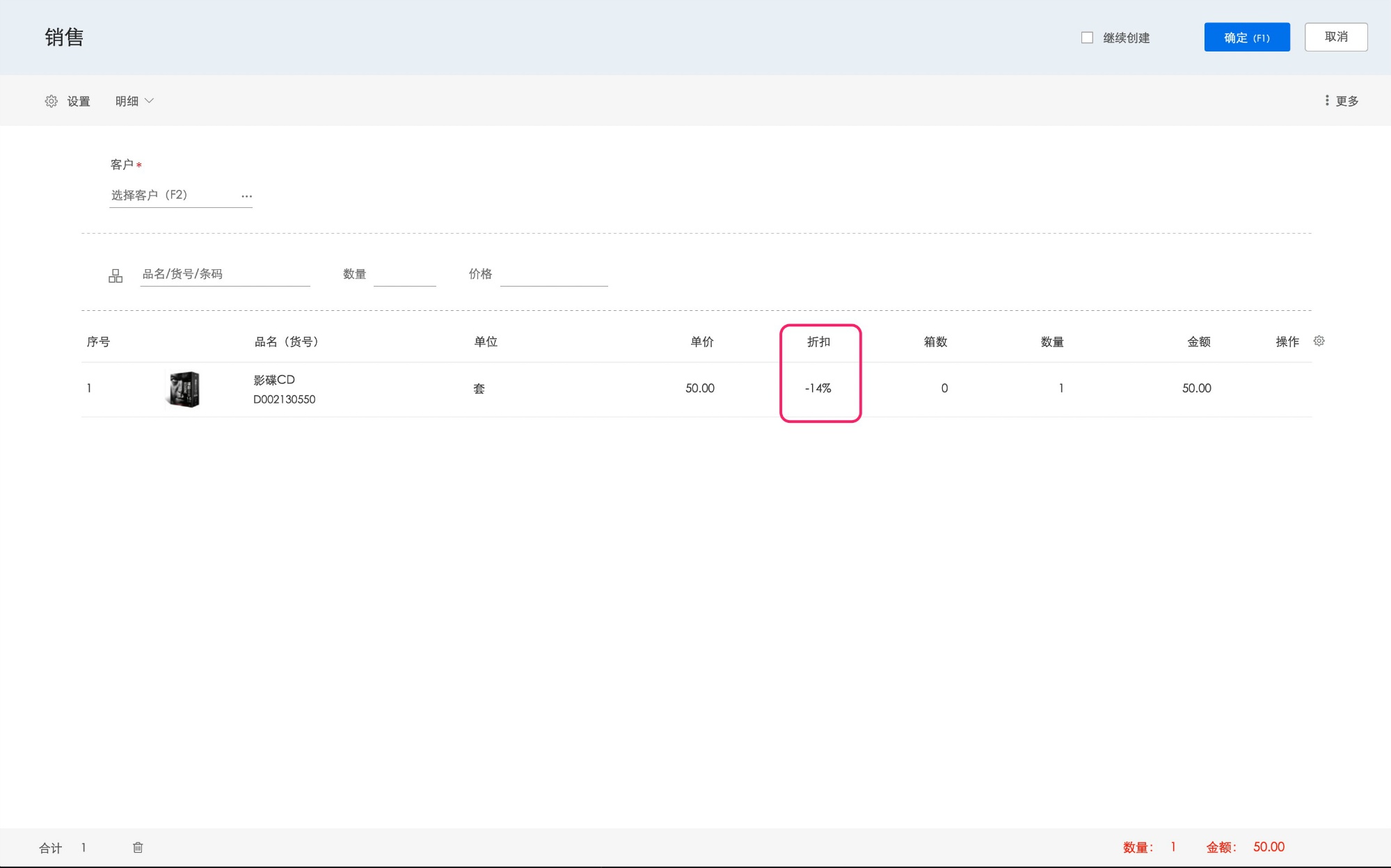Edit the -14% discount cell
The image size is (1391, 868).
point(818,388)
